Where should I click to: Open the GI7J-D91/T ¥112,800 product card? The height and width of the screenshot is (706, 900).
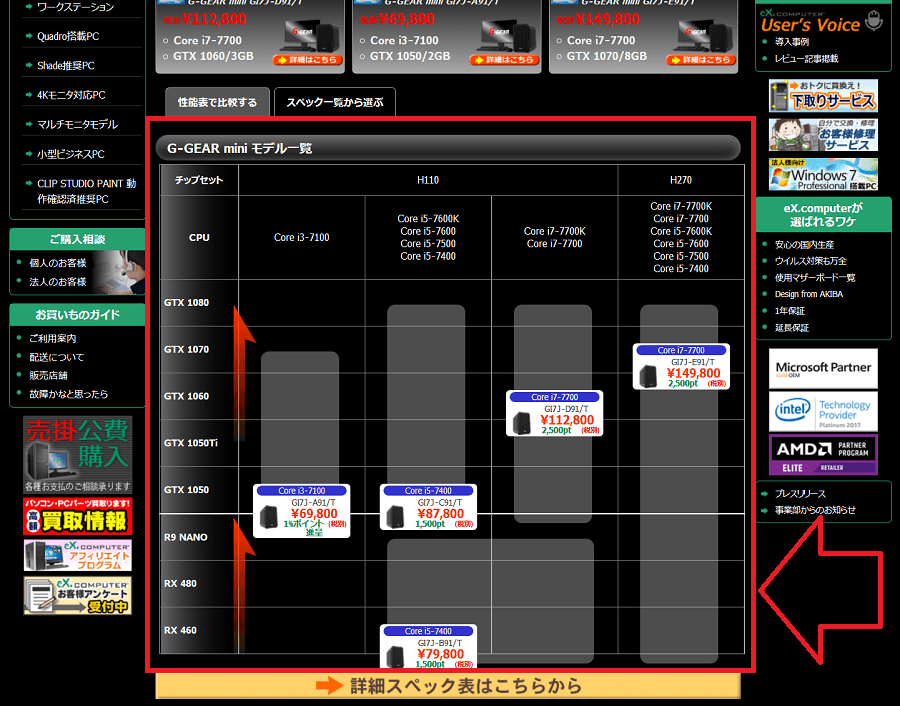(x=554, y=413)
